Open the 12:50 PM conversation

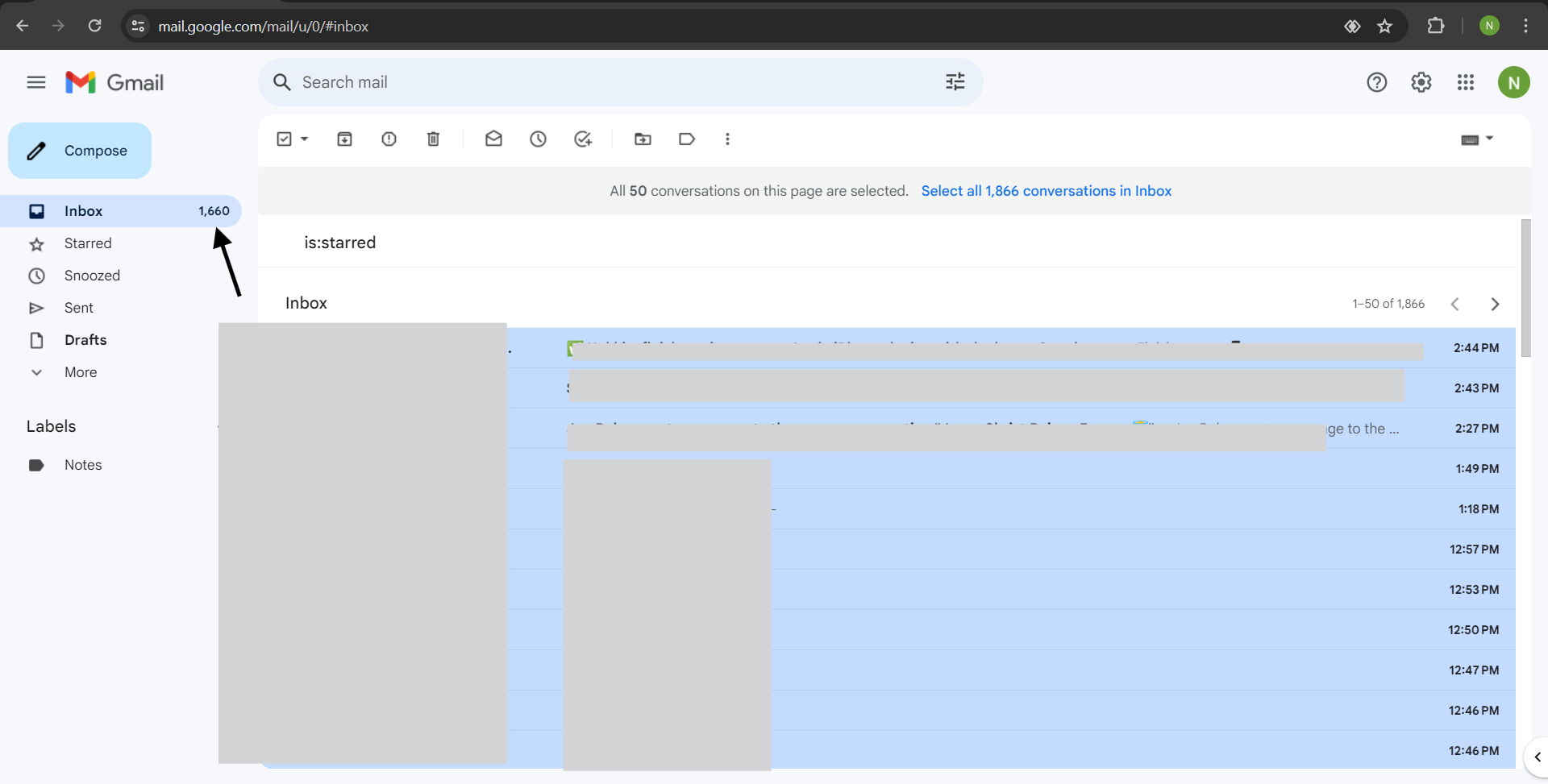tap(887, 630)
